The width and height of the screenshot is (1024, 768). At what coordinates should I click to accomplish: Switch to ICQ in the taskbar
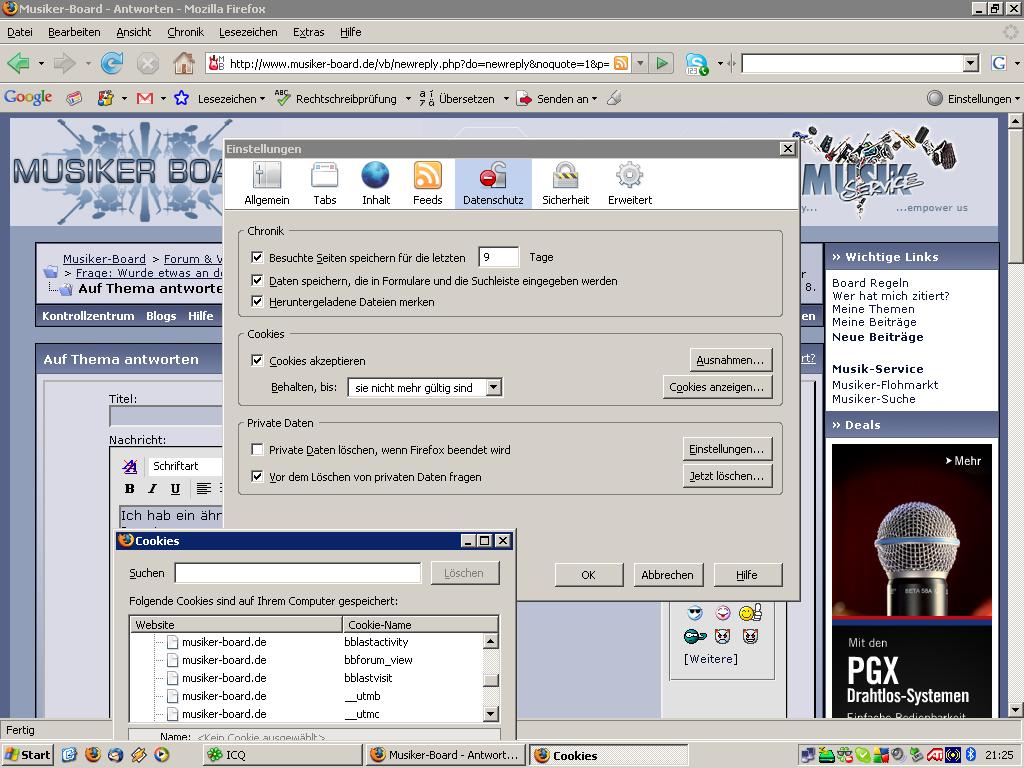click(282, 755)
